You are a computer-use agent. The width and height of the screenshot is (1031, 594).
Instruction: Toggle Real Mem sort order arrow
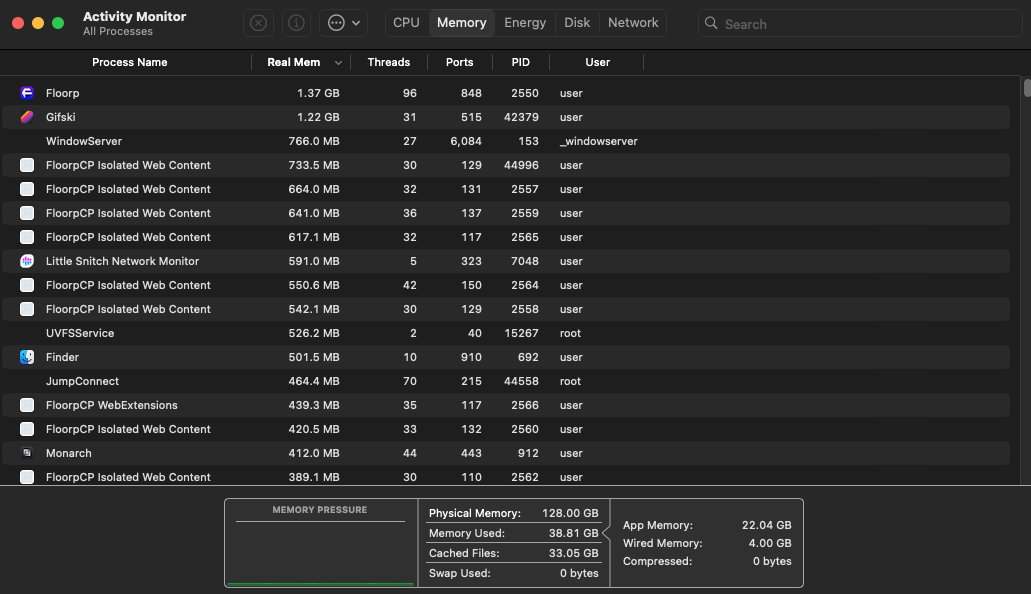point(338,63)
